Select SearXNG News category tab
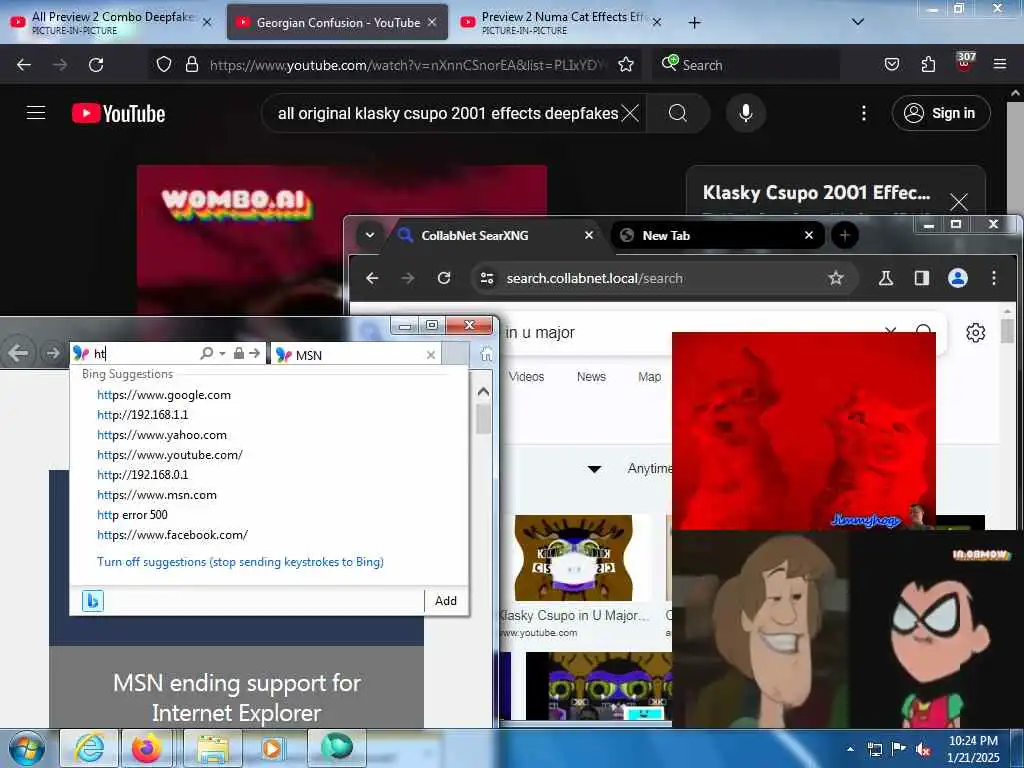The width and height of the screenshot is (1024, 768). (591, 377)
